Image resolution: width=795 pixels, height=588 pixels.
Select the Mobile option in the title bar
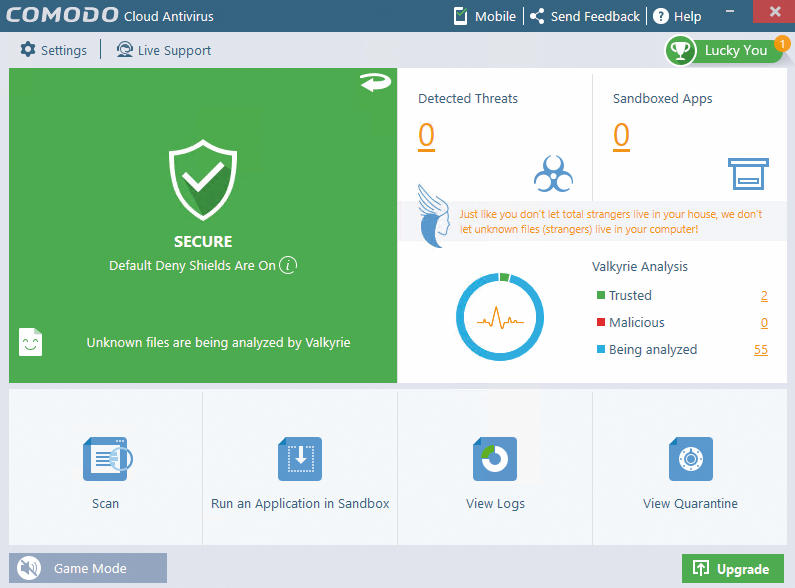[485, 16]
